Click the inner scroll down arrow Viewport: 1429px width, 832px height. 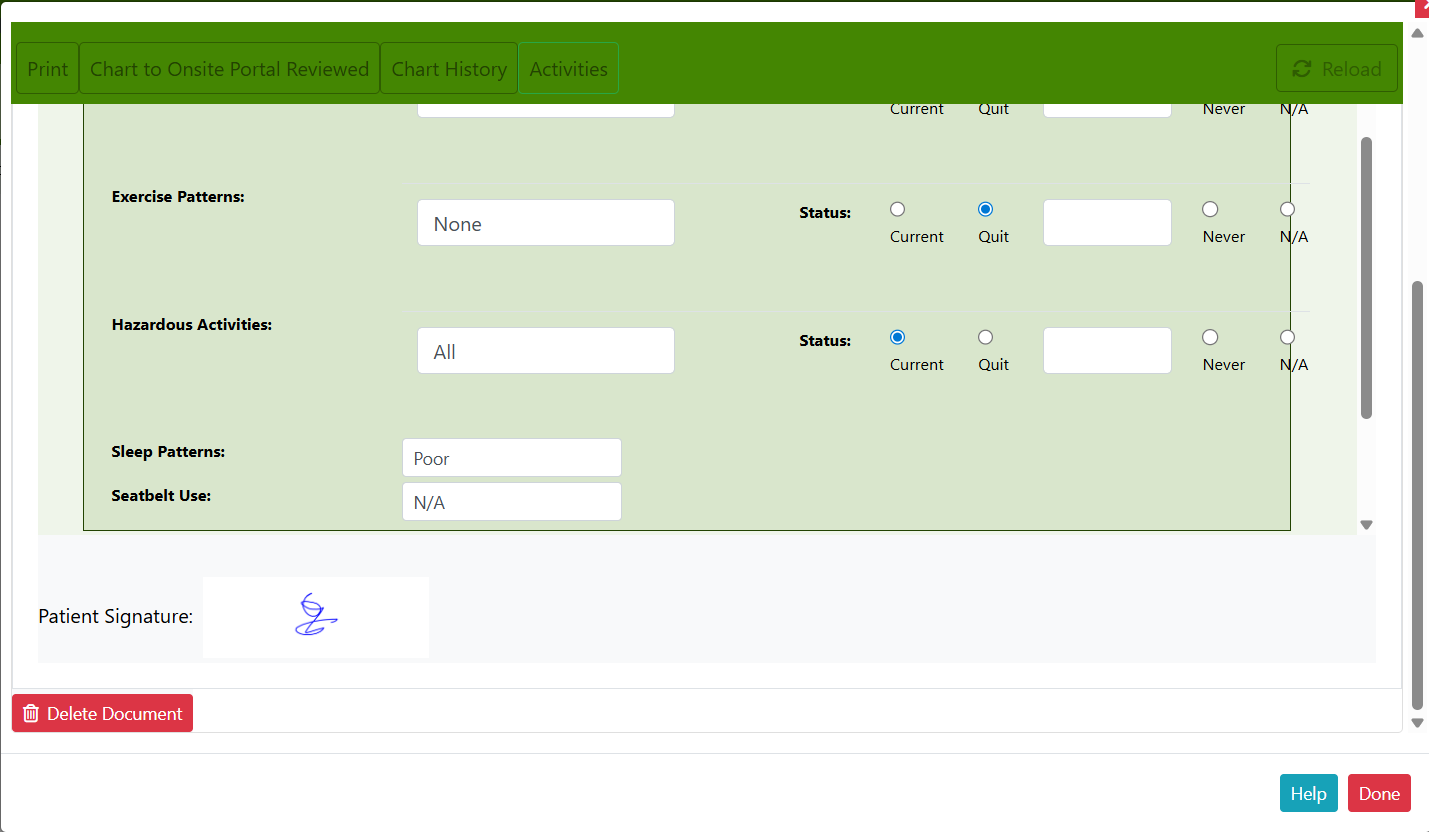(x=1366, y=525)
